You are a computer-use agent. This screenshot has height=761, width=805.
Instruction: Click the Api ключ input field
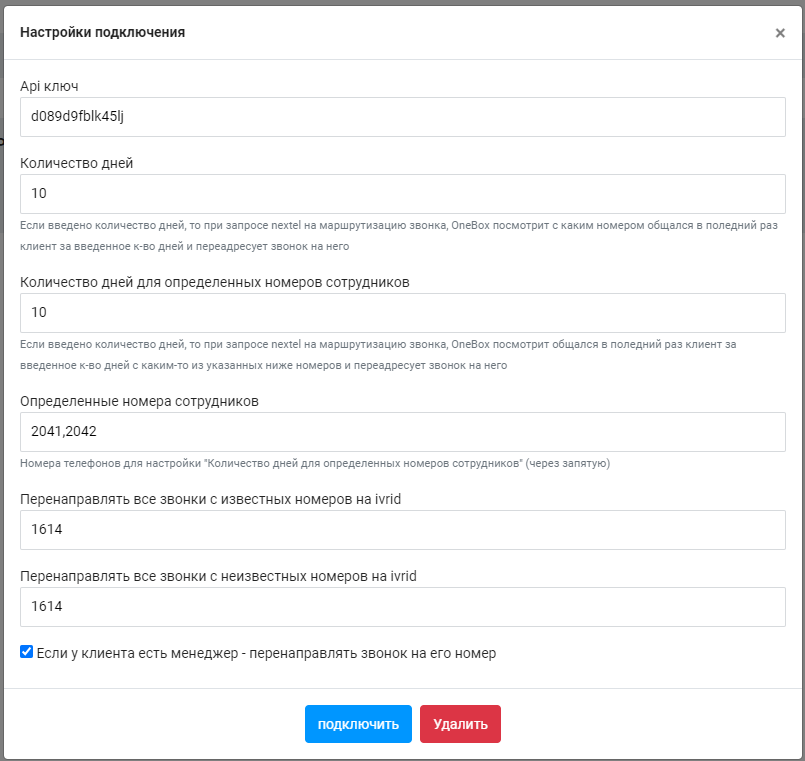[402, 117]
